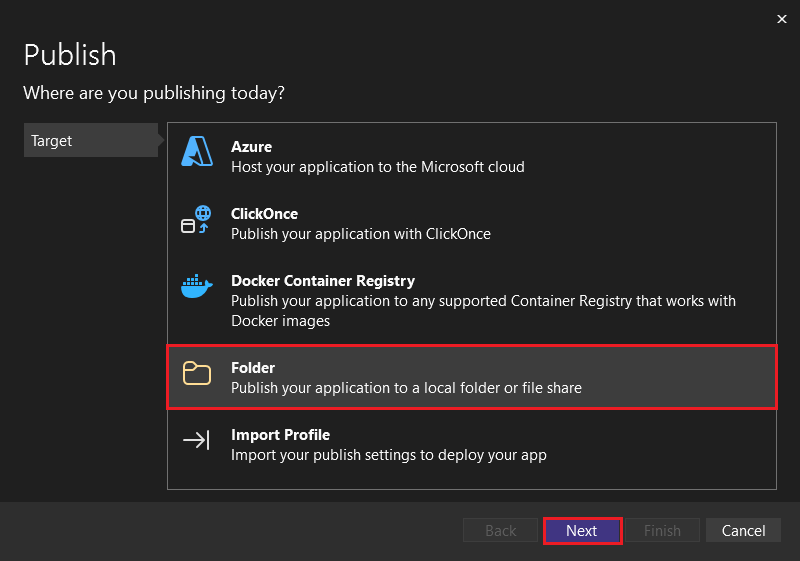The width and height of the screenshot is (800, 561).
Task: Close the Publish dialog with X
Action: (782, 19)
